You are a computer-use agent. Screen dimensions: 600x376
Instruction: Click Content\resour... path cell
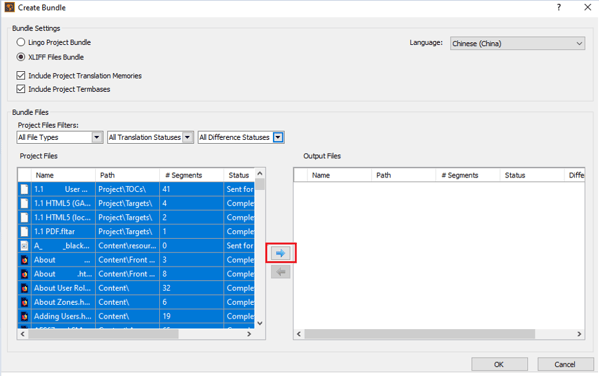[x=127, y=246]
